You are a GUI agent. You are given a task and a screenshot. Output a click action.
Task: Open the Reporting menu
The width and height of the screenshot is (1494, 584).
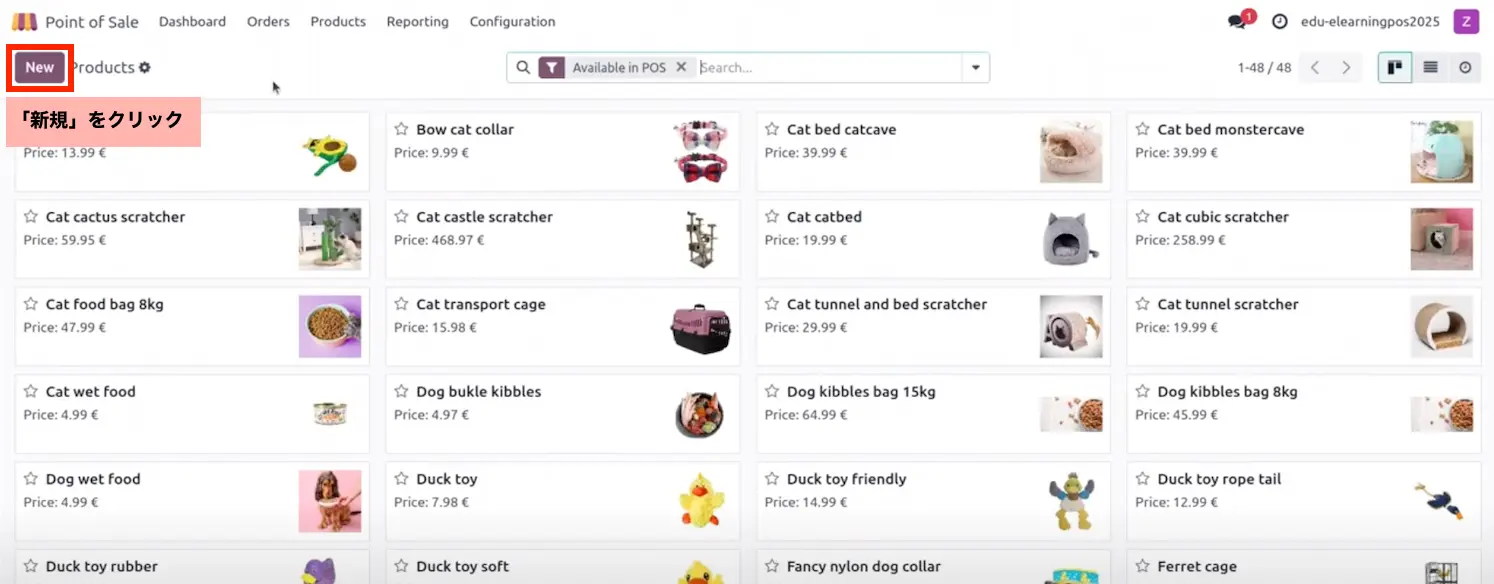pos(417,22)
